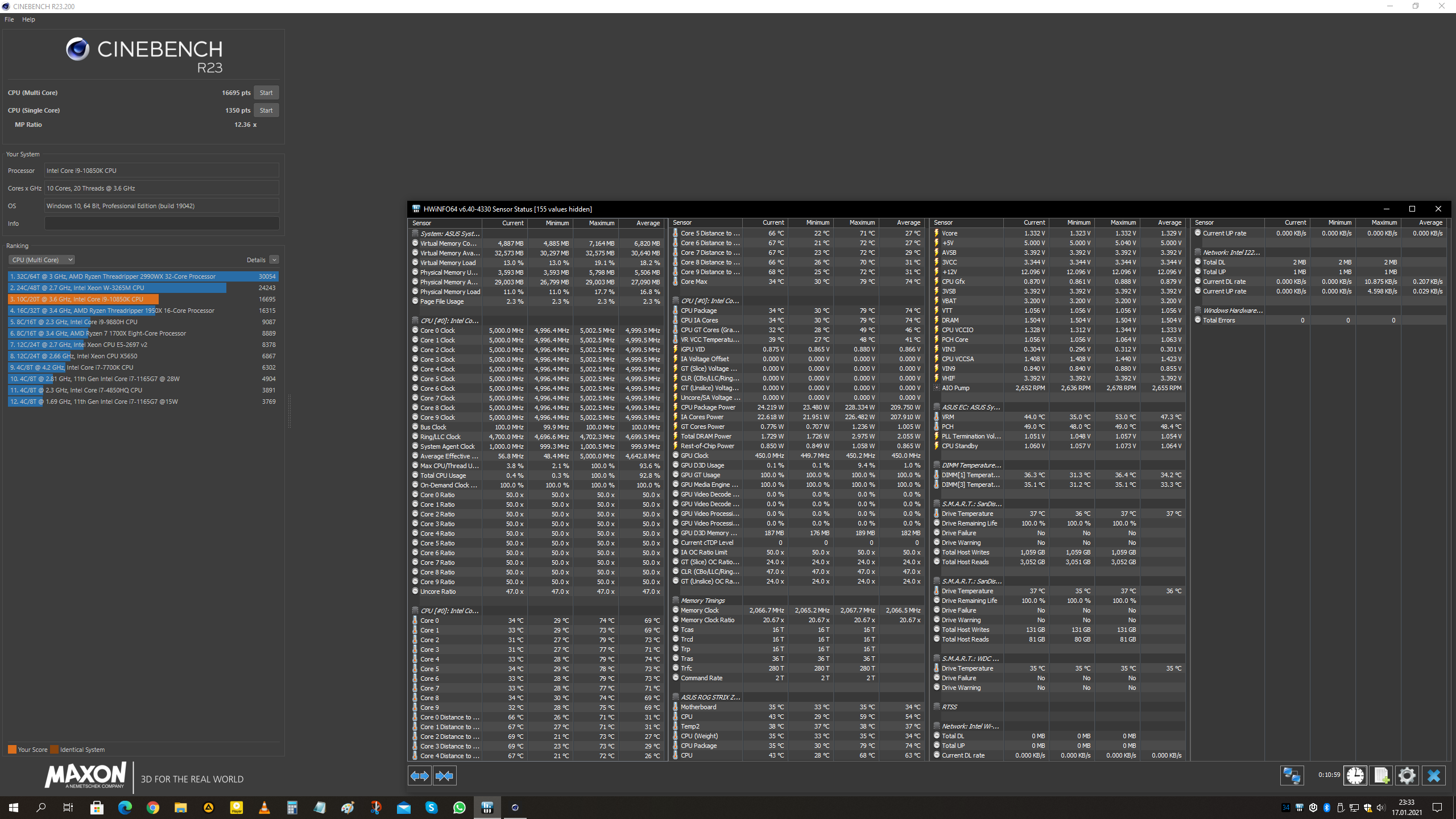Open the File menu in Cinebench
Image resolution: width=1456 pixels, height=819 pixels.
tap(9, 19)
